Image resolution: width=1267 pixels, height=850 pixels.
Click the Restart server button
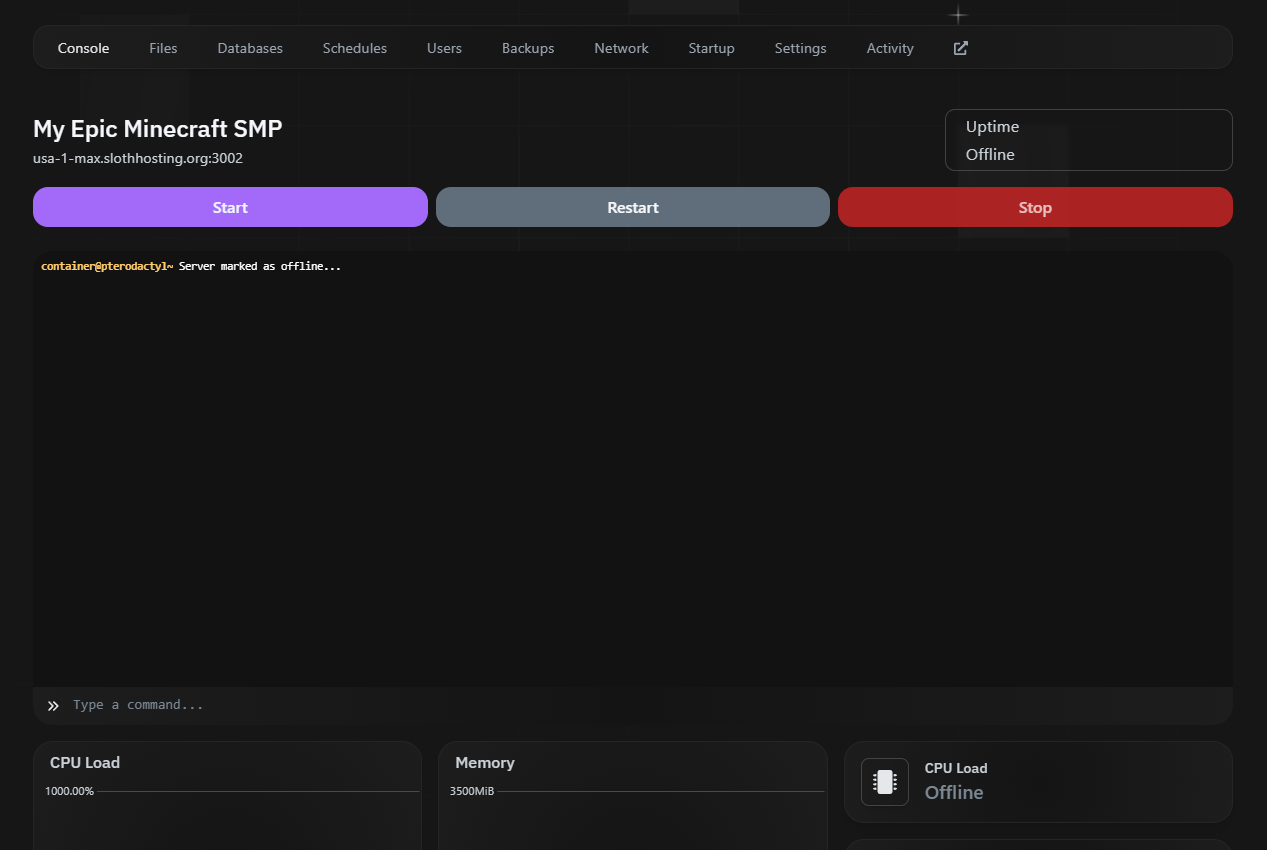click(632, 207)
